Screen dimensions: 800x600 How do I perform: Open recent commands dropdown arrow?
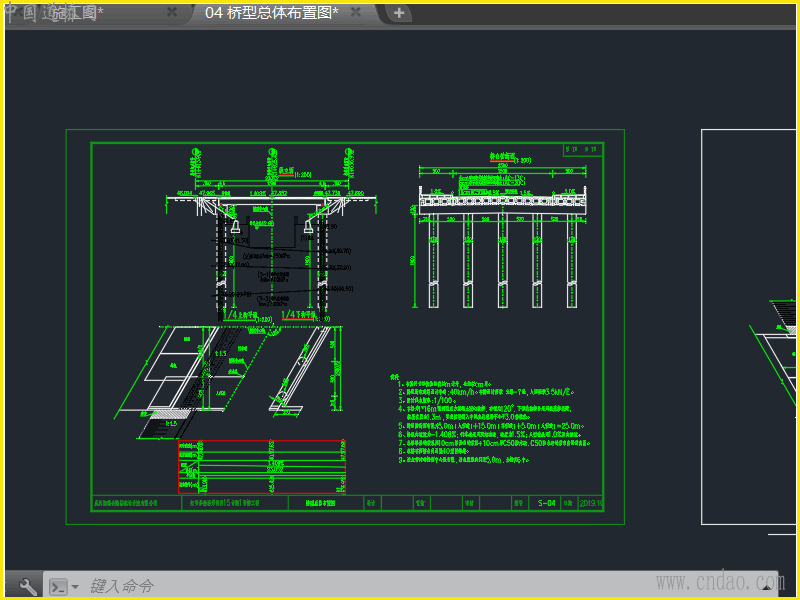tap(75, 586)
